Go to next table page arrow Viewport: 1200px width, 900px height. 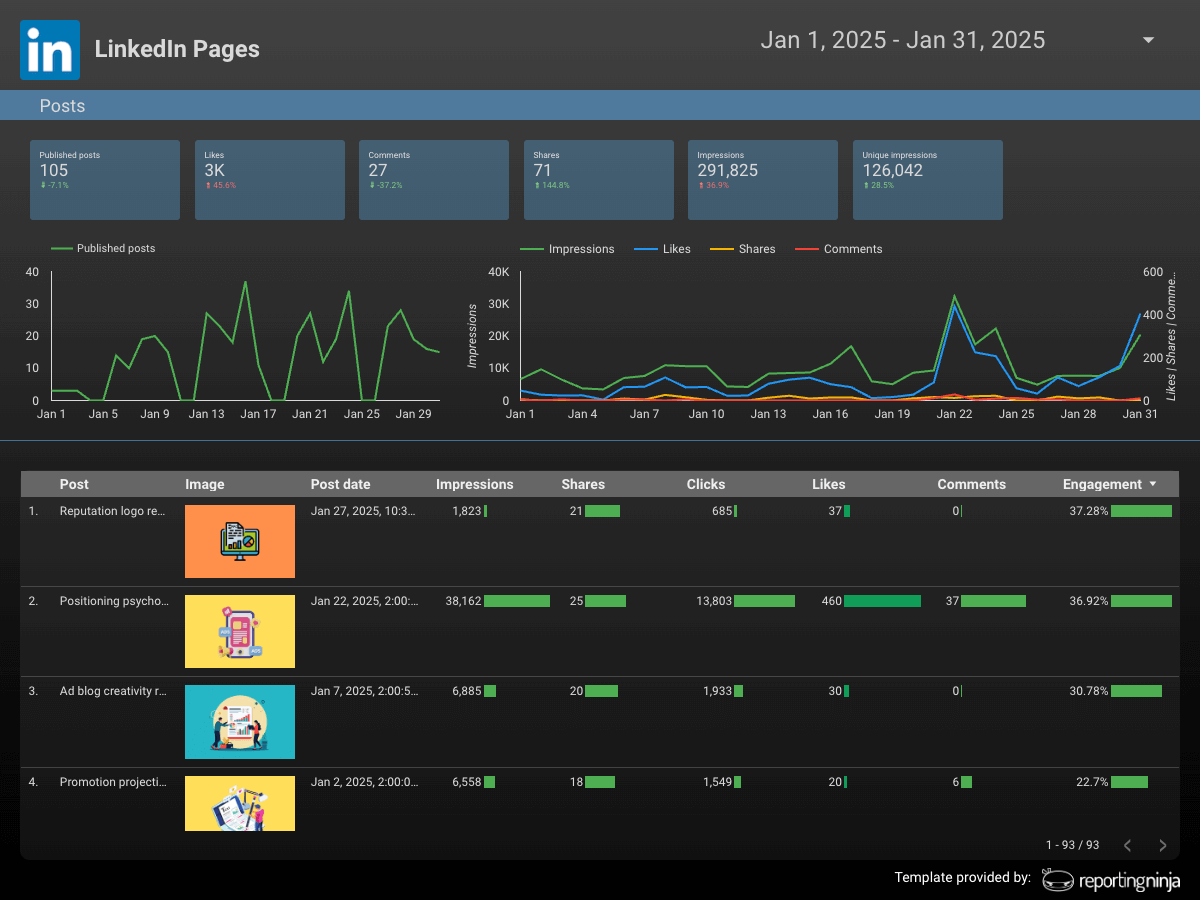pyautogui.click(x=1162, y=845)
